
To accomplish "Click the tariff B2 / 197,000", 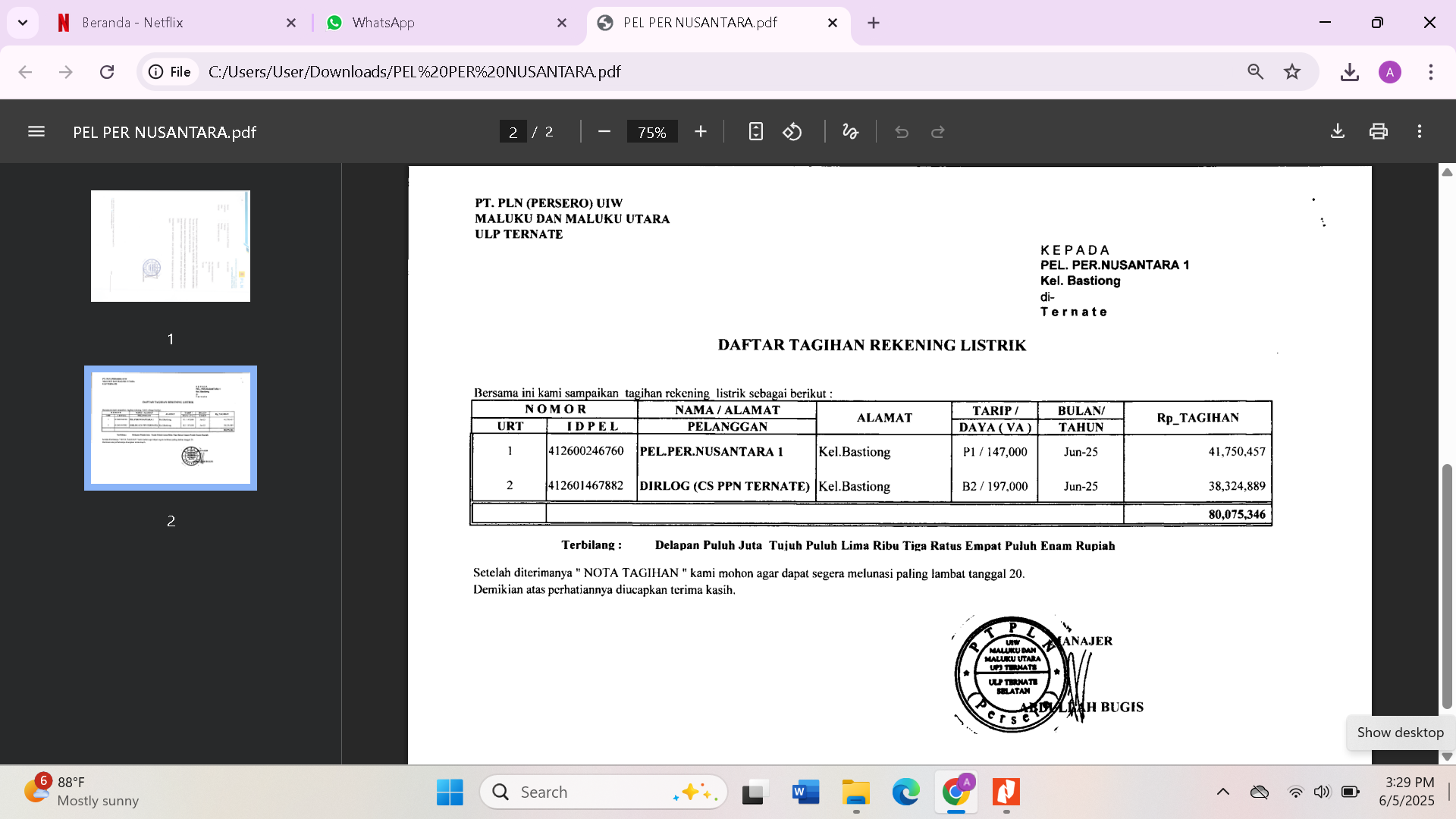I will coord(995,486).
